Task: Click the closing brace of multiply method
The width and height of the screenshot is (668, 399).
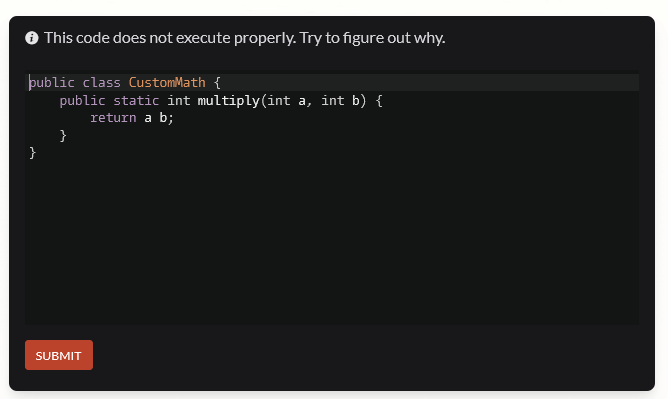Action: 63,135
